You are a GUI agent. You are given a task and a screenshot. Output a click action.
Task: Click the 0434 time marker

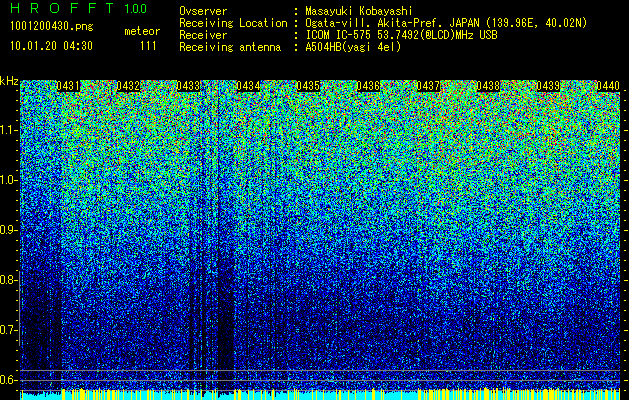[x=248, y=86]
